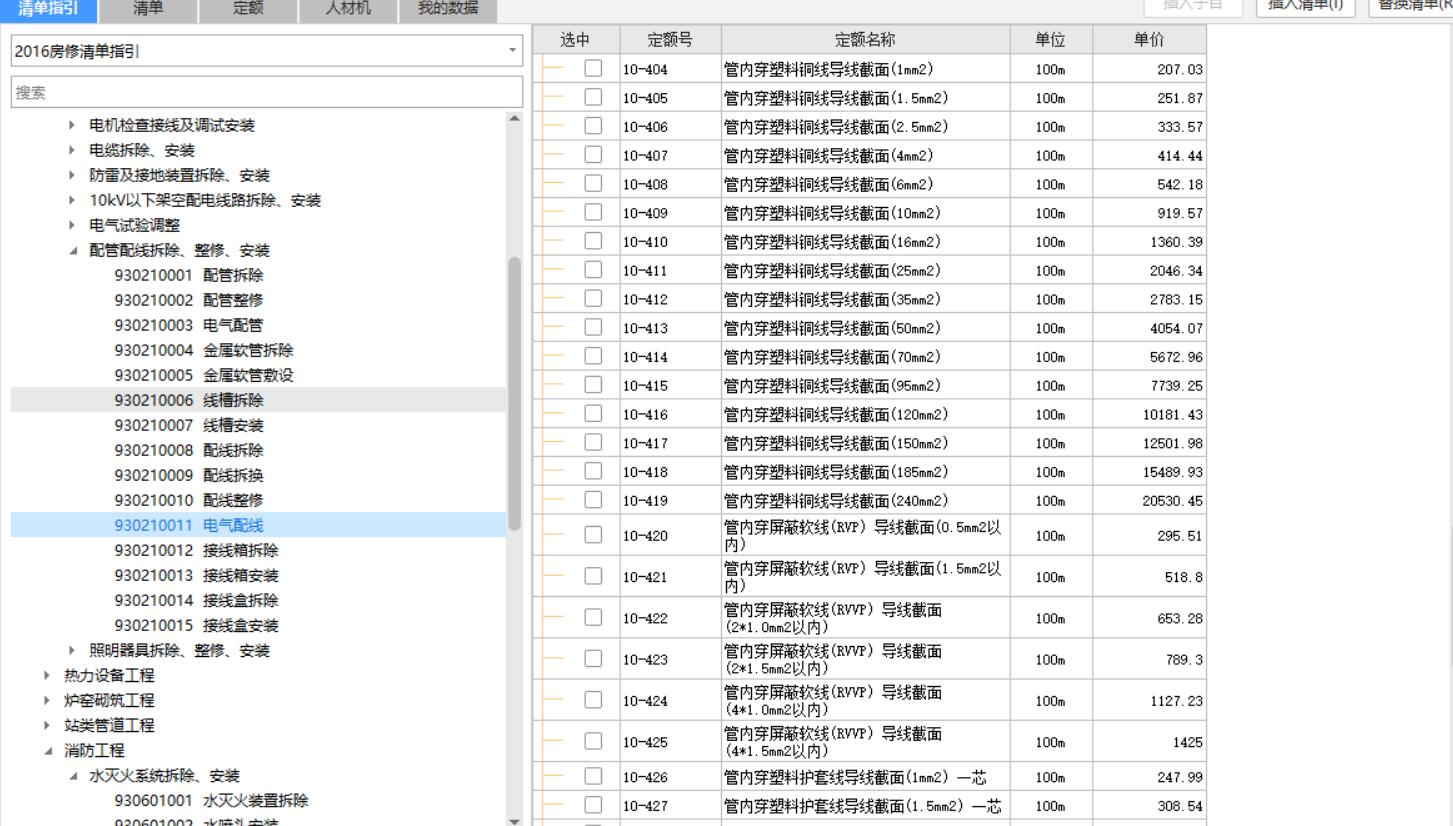Expand 电缆拆除、安装 node
This screenshot has height=826, width=1453.
point(72,150)
